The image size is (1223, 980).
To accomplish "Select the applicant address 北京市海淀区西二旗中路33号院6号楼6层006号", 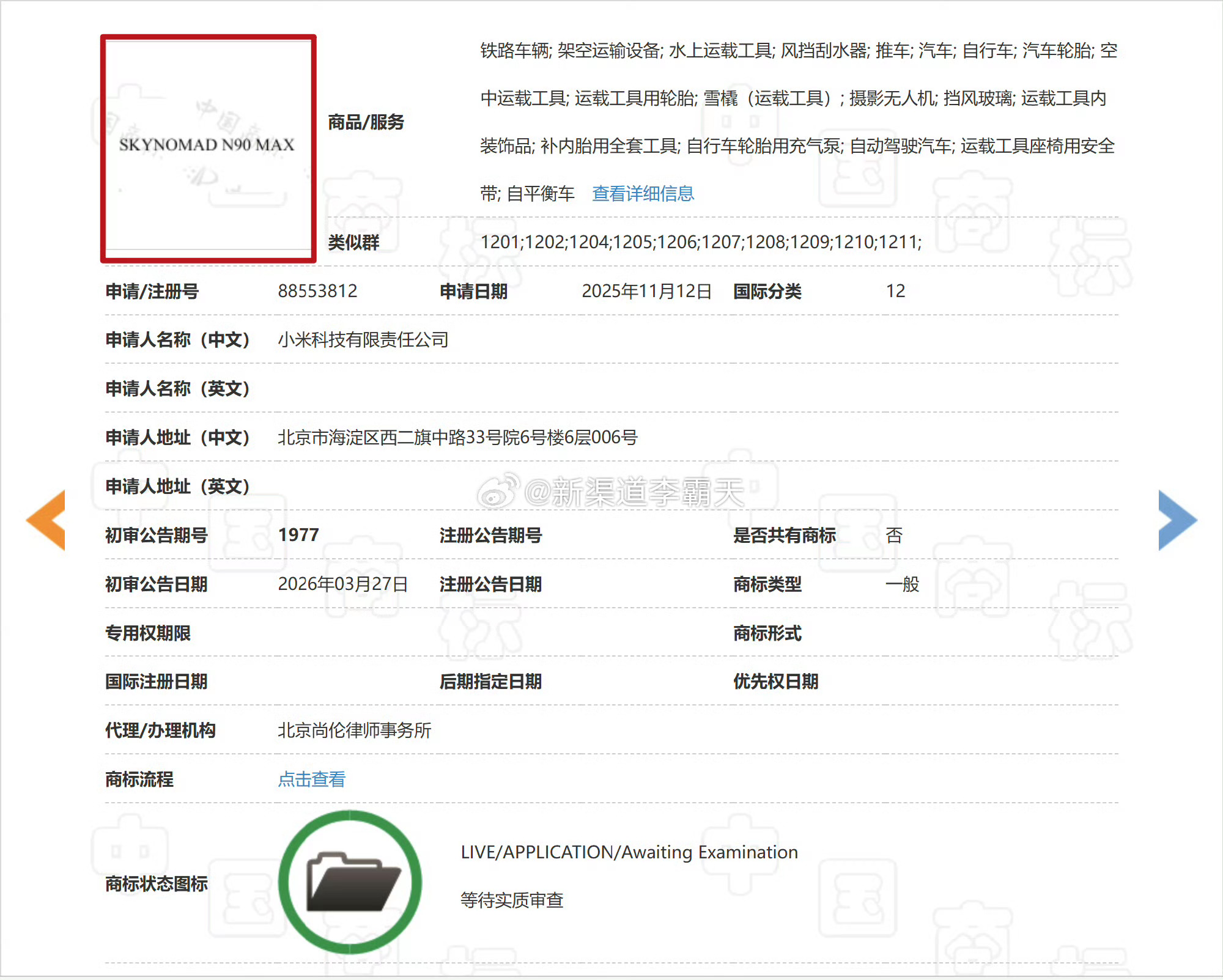I will pos(457,438).
